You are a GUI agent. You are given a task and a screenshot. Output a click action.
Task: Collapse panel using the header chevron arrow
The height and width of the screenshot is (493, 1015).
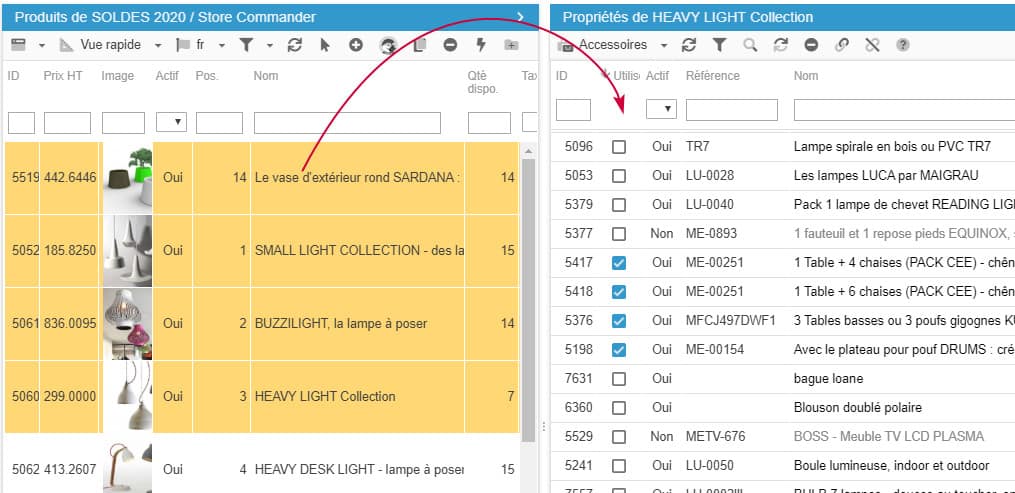tap(521, 17)
